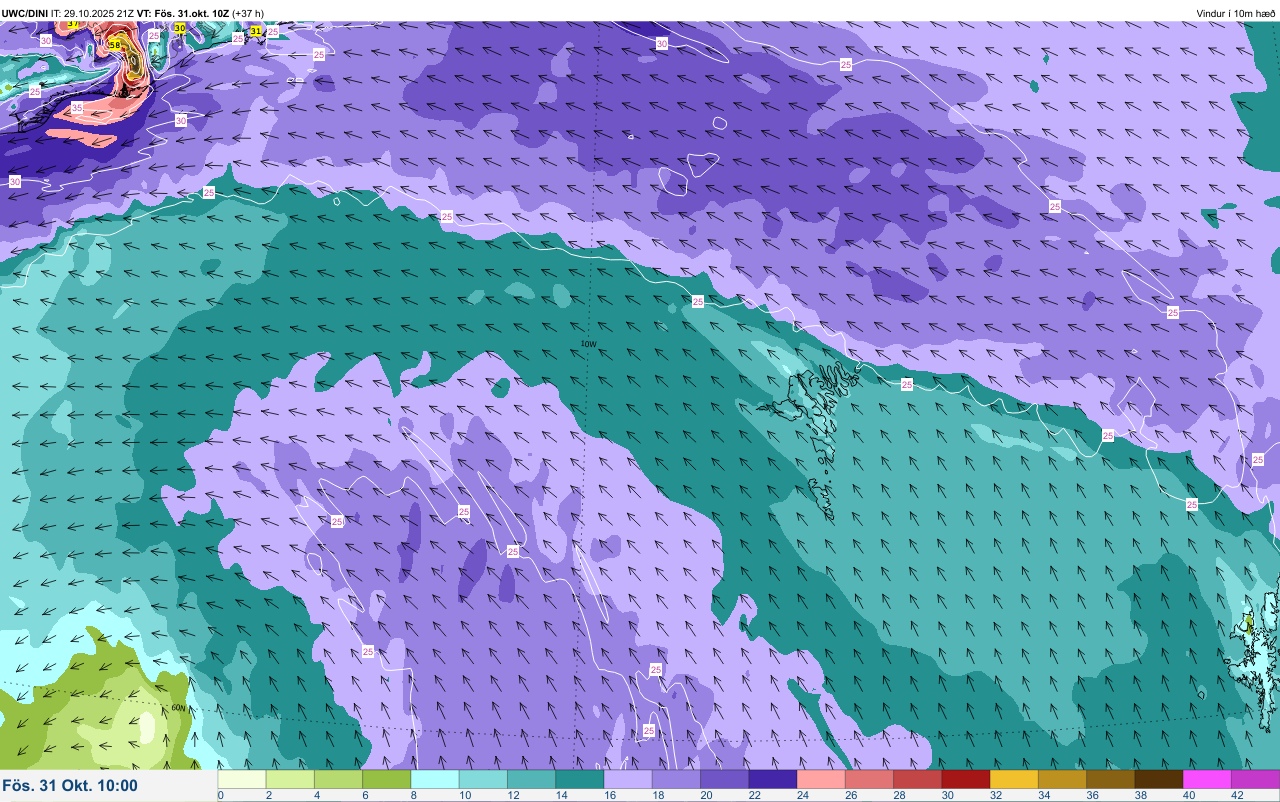Click the 20–22 violet legend swatch

point(724,779)
